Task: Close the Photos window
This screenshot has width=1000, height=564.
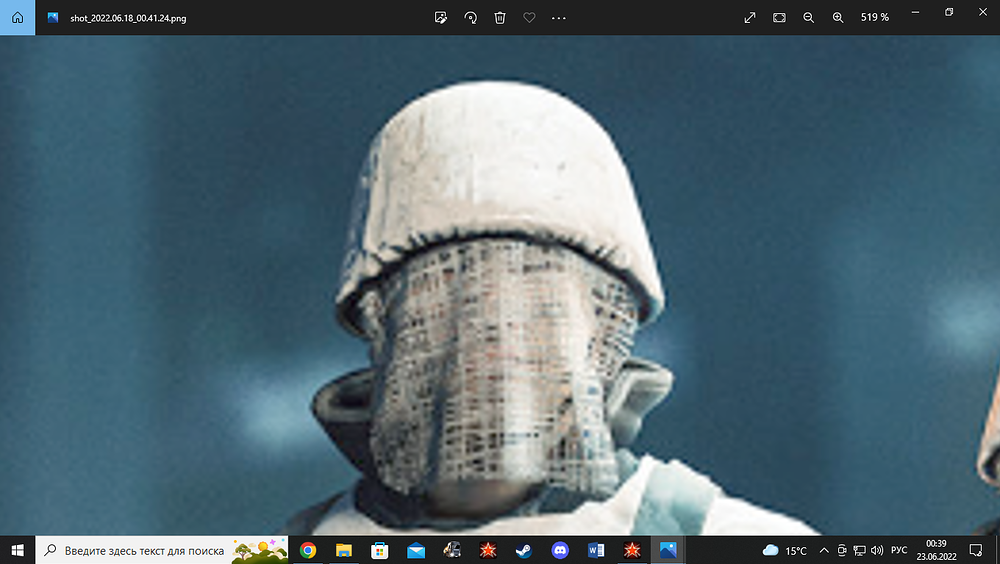Action: click(983, 12)
